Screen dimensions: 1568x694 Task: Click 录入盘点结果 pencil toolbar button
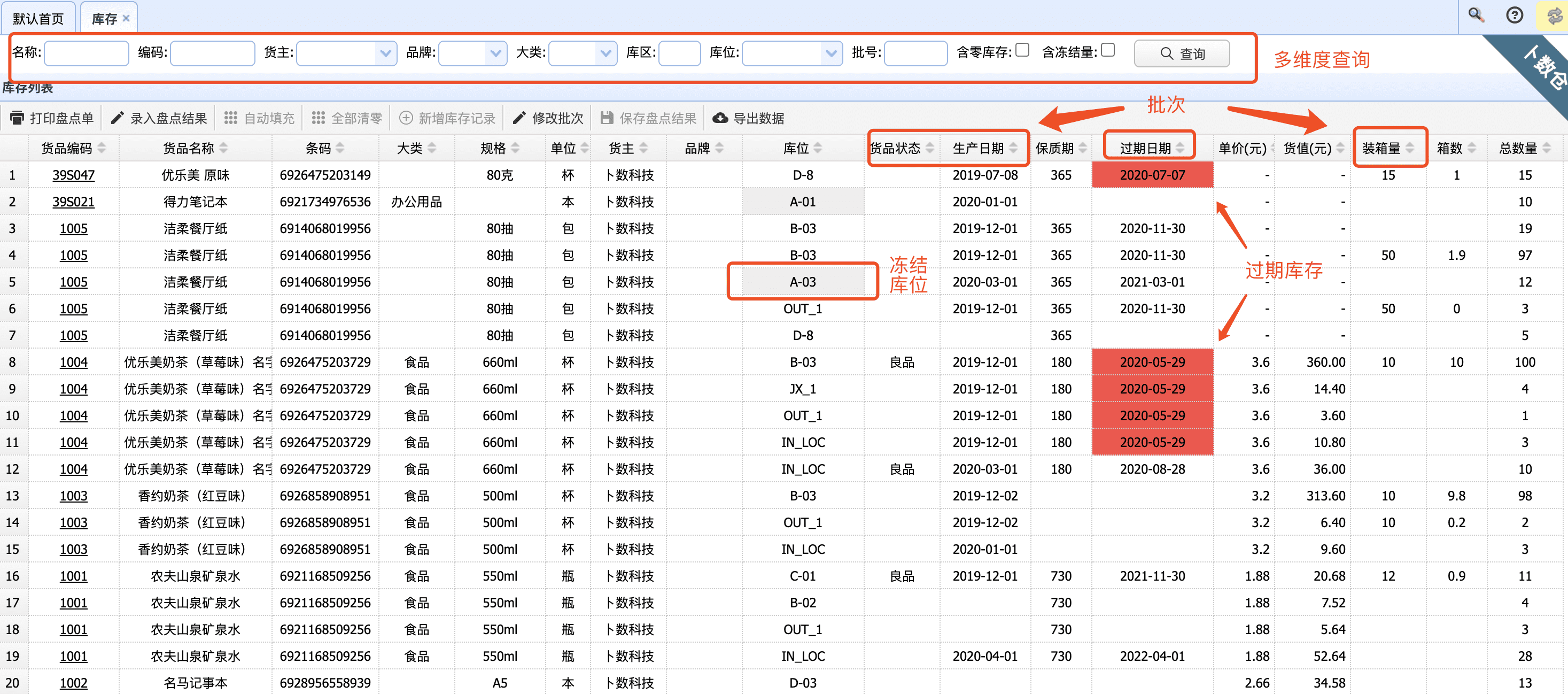click(x=159, y=118)
